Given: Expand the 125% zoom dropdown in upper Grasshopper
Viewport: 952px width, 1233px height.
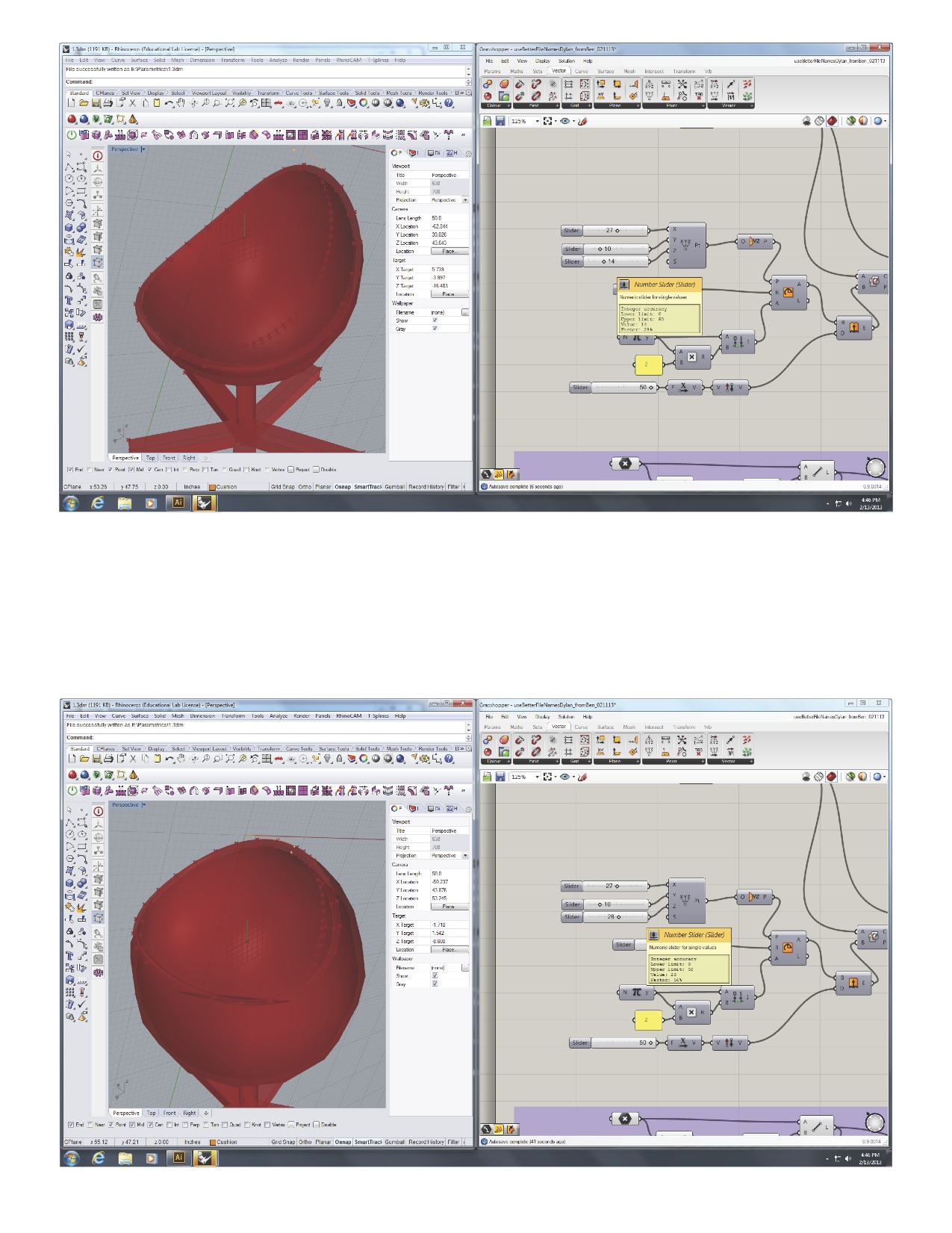Looking at the screenshot, I should click(x=537, y=121).
